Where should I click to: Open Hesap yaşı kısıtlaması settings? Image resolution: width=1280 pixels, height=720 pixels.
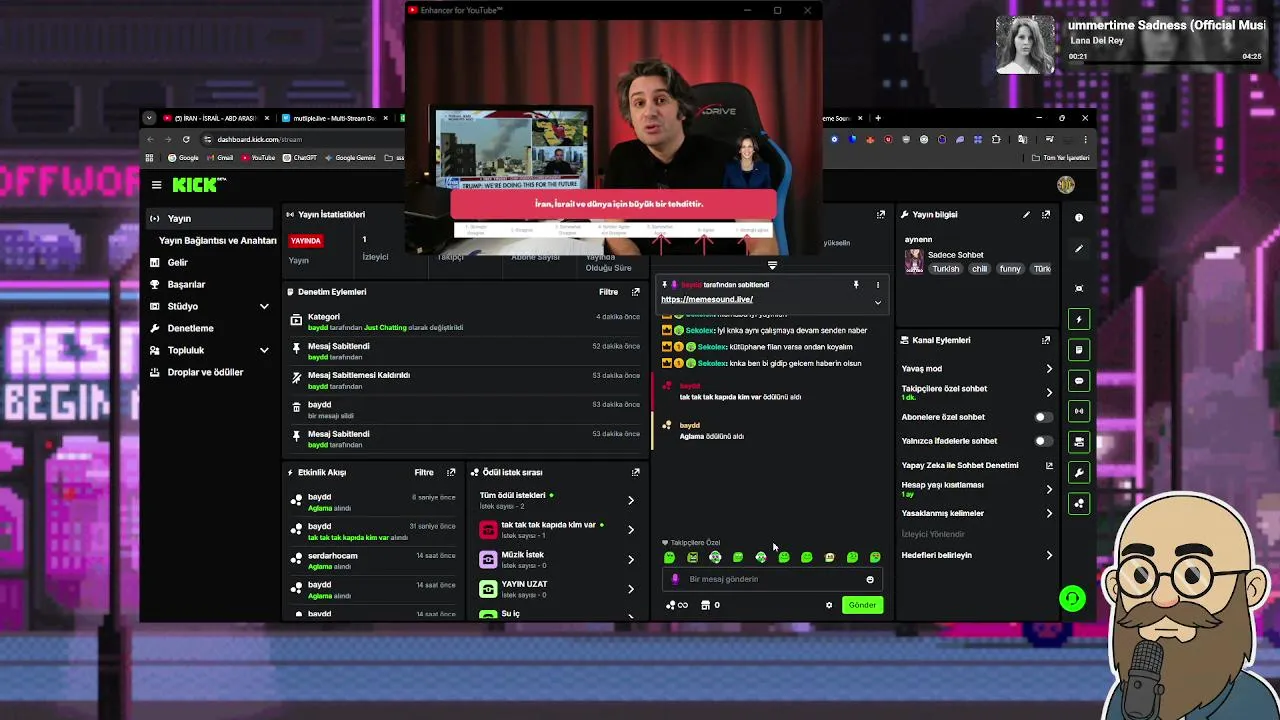[x=1049, y=489]
